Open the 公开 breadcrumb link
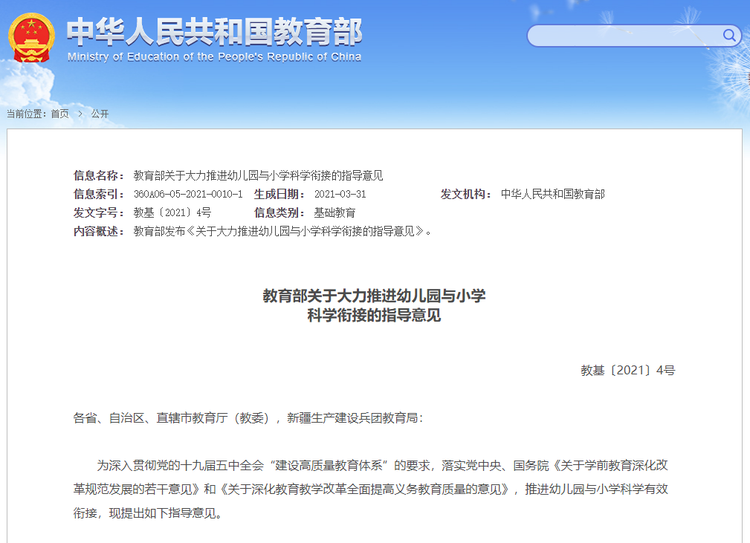The image size is (750, 543). pos(100,113)
